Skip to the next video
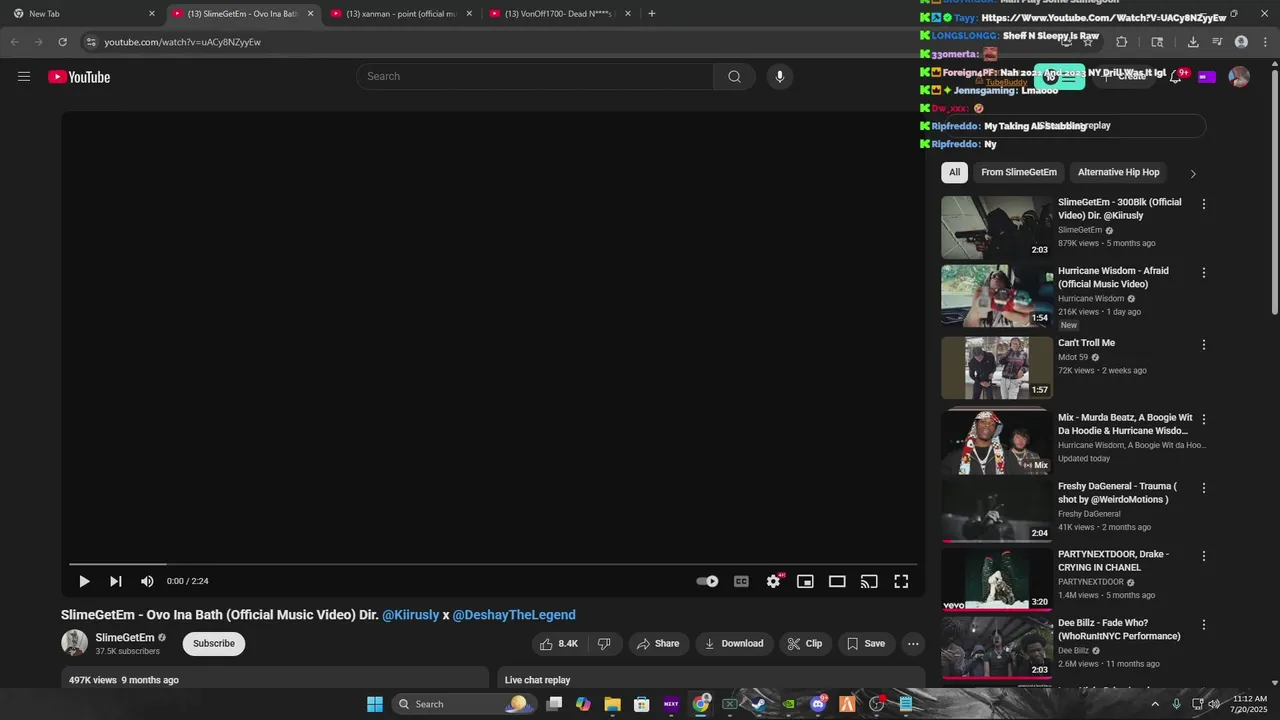Viewport: 1280px width, 720px height. 116,581
